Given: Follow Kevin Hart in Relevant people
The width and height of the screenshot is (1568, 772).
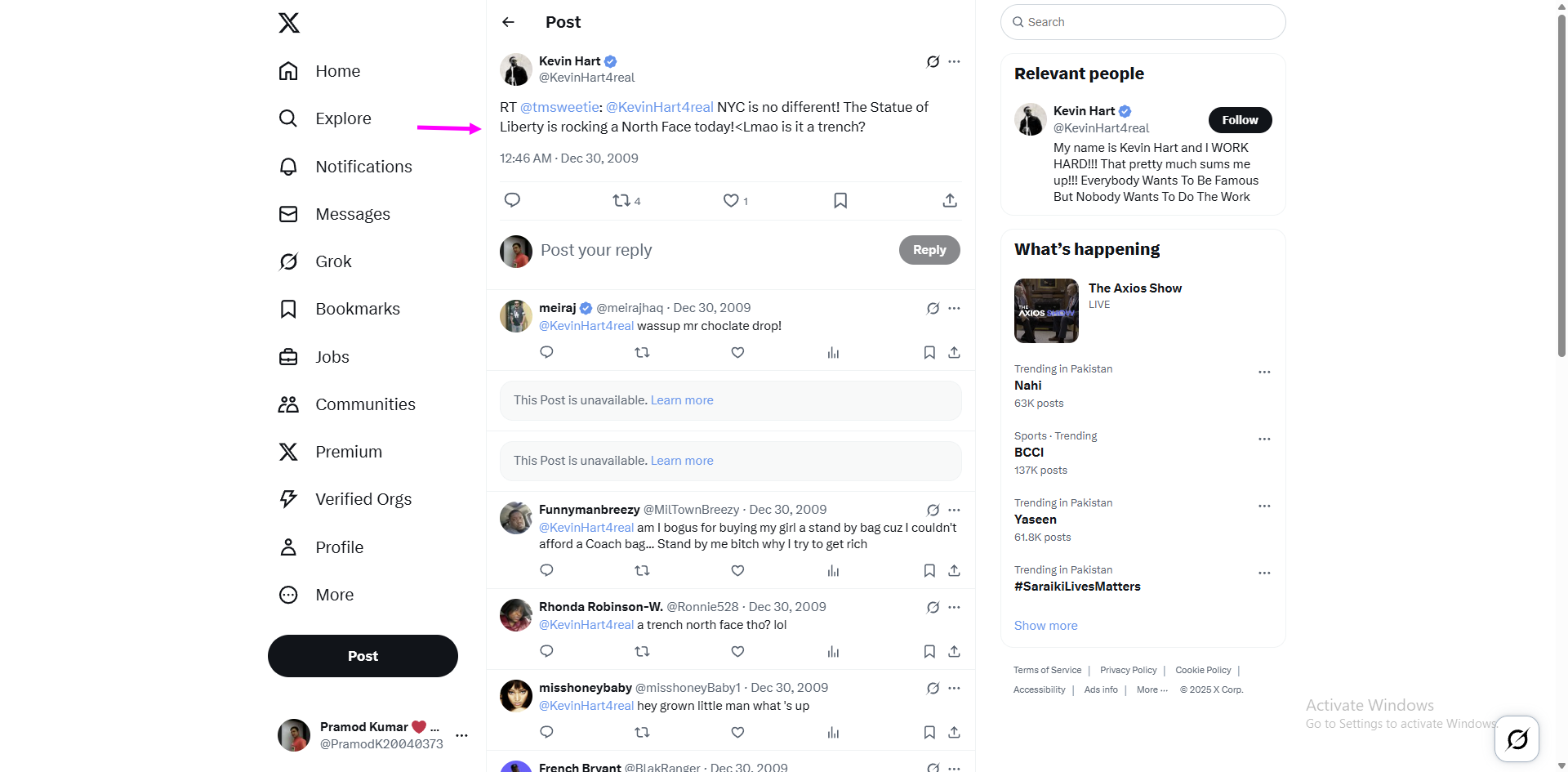Looking at the screenshot, I should point(1240,120).
